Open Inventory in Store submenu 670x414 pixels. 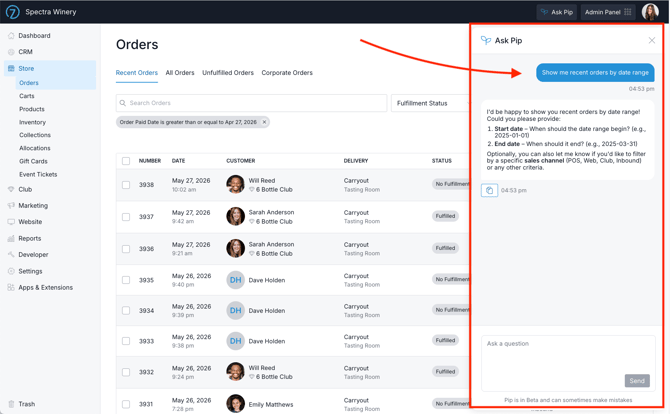(x=32, y=122)
